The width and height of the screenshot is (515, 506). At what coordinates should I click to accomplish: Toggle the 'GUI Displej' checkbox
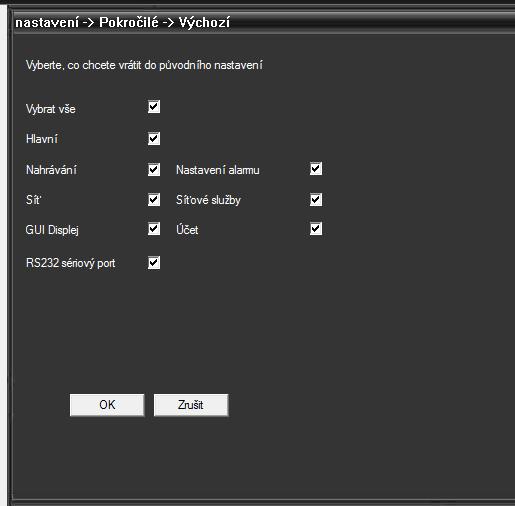(154, 229)
